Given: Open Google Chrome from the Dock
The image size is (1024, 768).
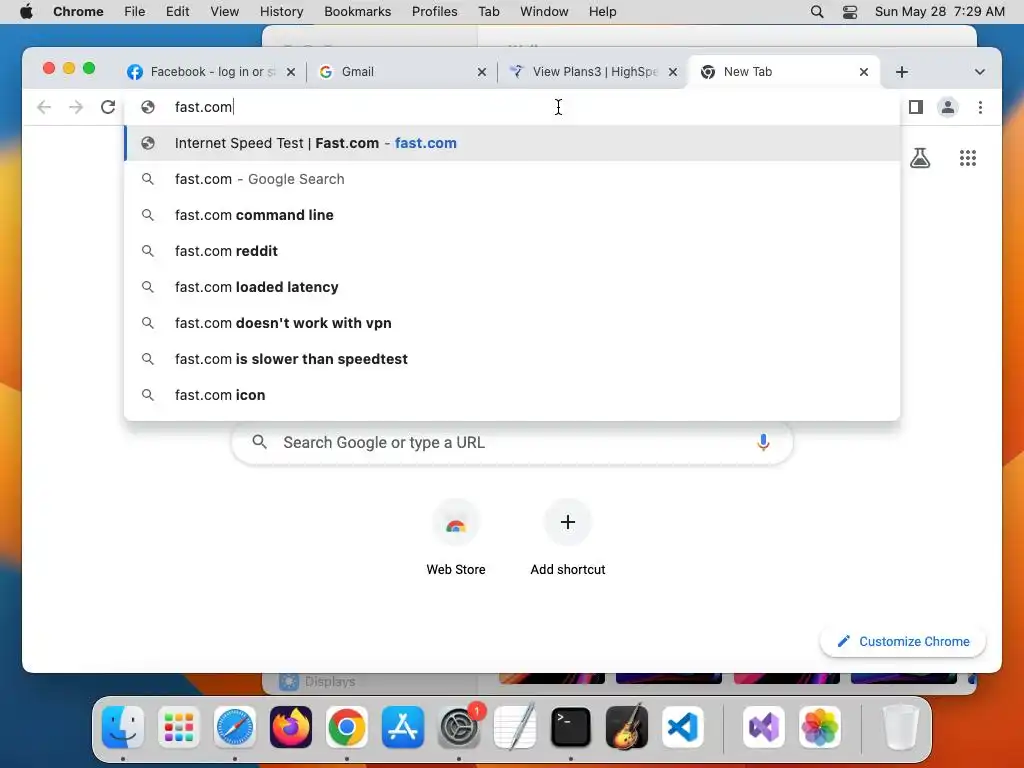Looking at the screenshot, I should [347, 727].
